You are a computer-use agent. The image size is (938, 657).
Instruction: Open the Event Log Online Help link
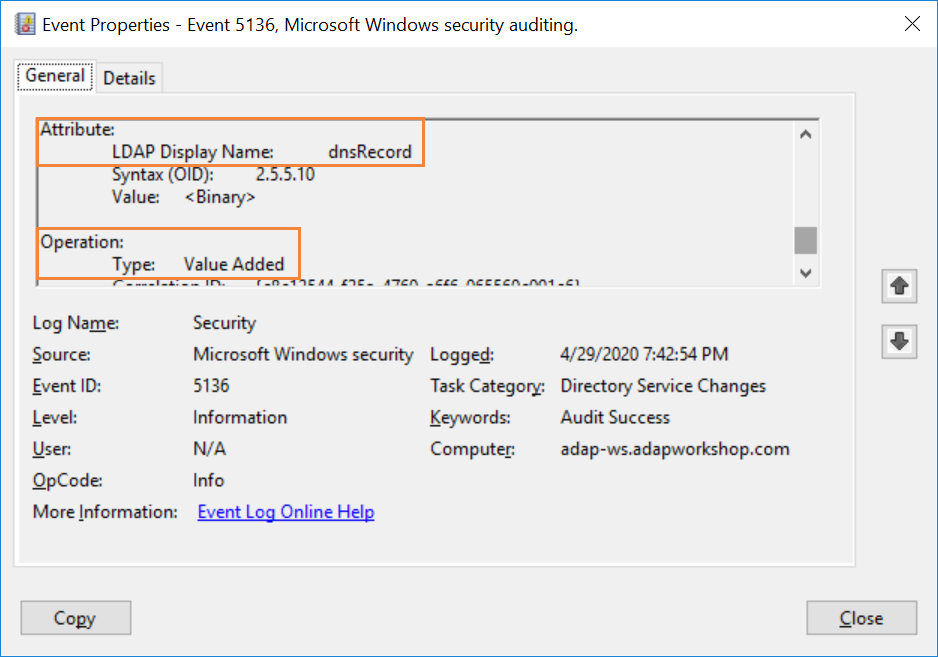286,512
